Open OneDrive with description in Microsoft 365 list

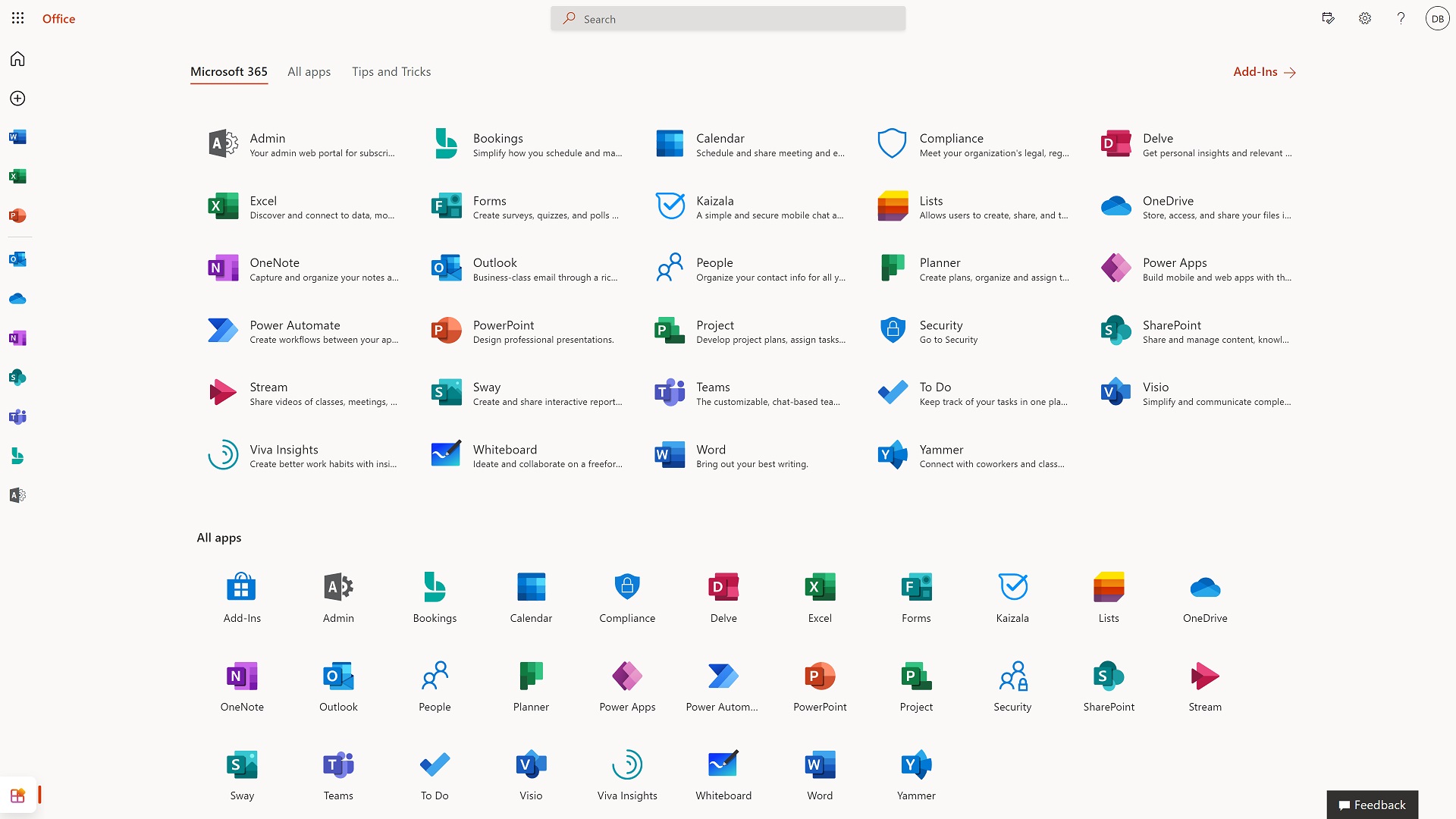pyautogui.click(x=1197, y=206)
